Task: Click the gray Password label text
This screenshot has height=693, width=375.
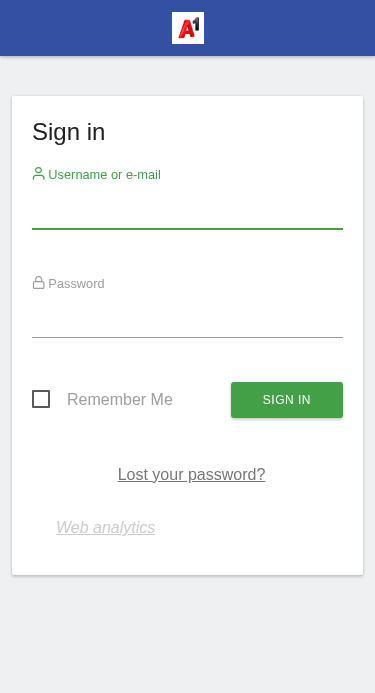Action: click(x=77, y=284)
